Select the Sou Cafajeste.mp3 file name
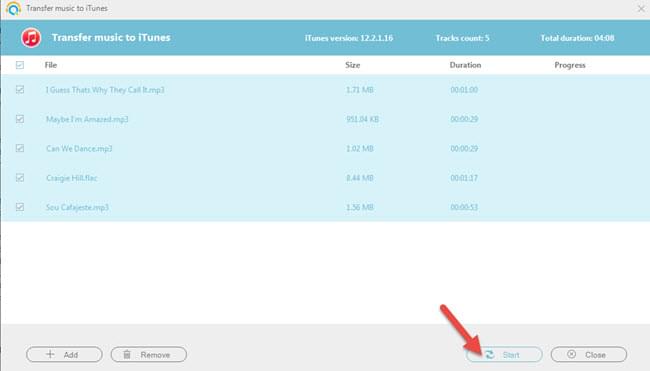Screen dimensions: 650x371 point(77,207)
